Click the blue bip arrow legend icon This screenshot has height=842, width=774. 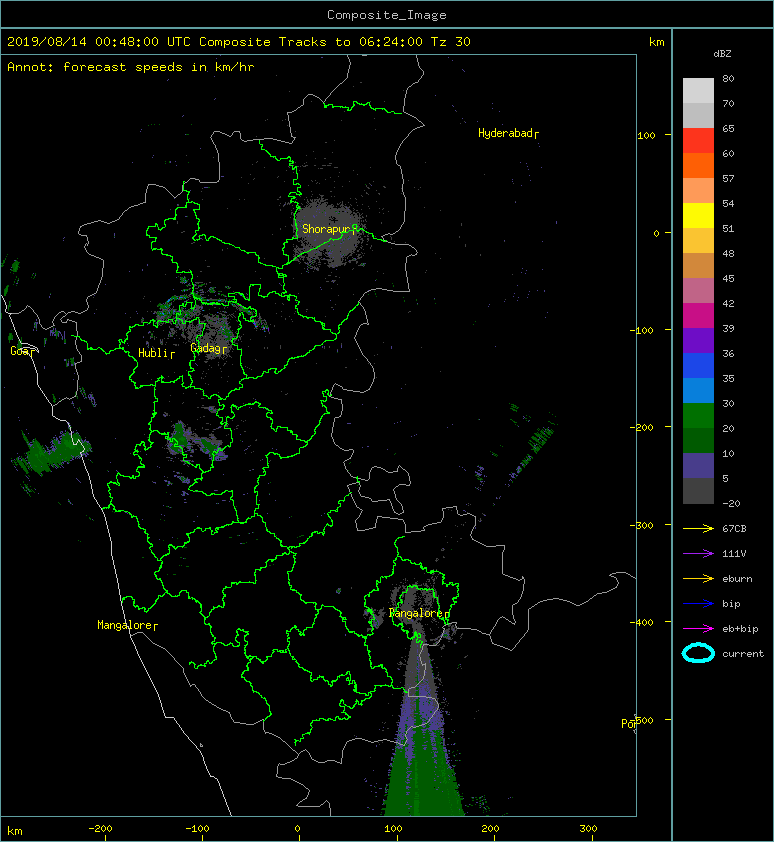[698, 604]
